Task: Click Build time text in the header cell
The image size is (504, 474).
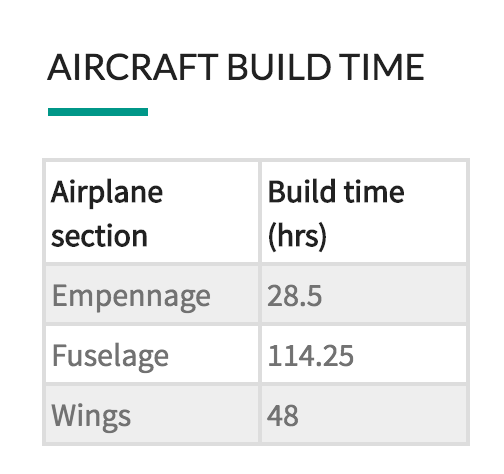Action: (336, 191)
